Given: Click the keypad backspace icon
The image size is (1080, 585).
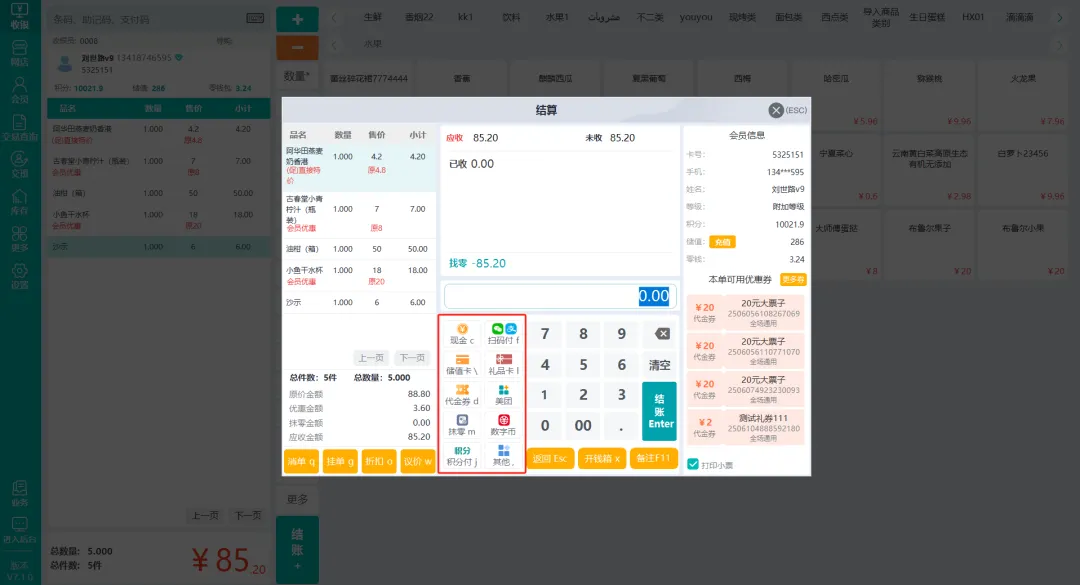Looking at the screenshot, I should [x=661, y=334].
